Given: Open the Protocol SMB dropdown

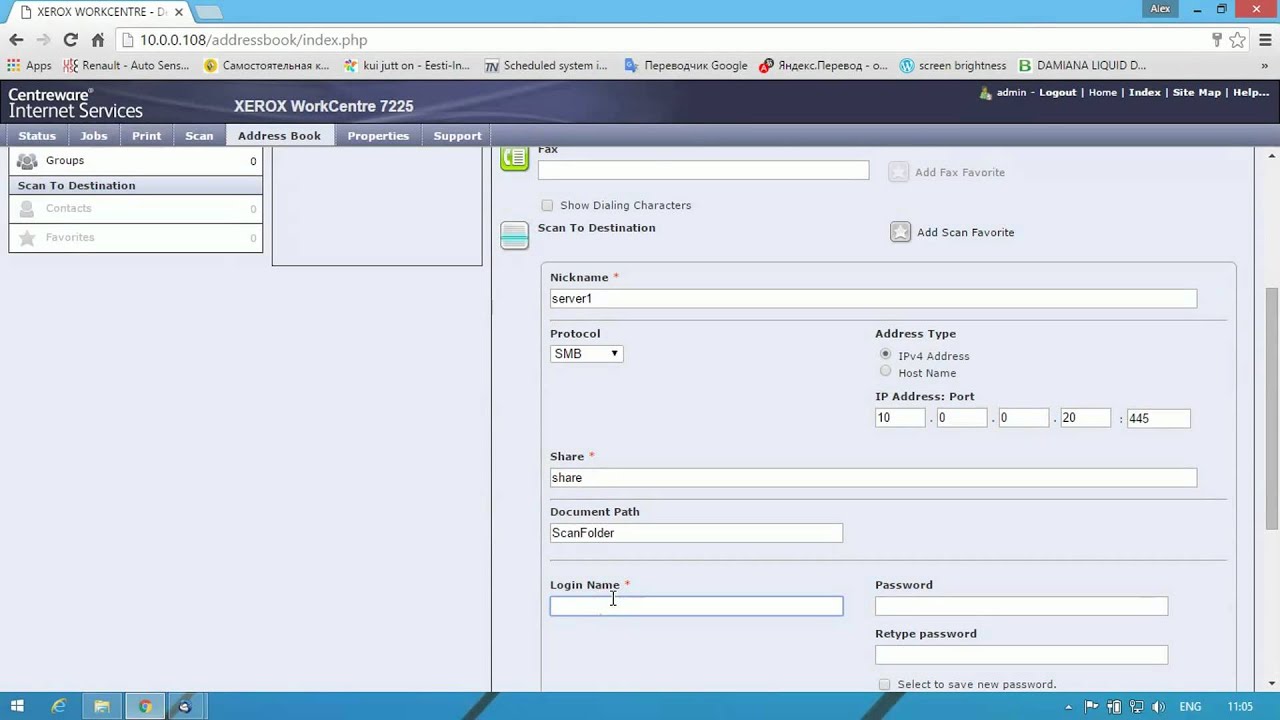Looking at the screenshot, I should (586, 353).
